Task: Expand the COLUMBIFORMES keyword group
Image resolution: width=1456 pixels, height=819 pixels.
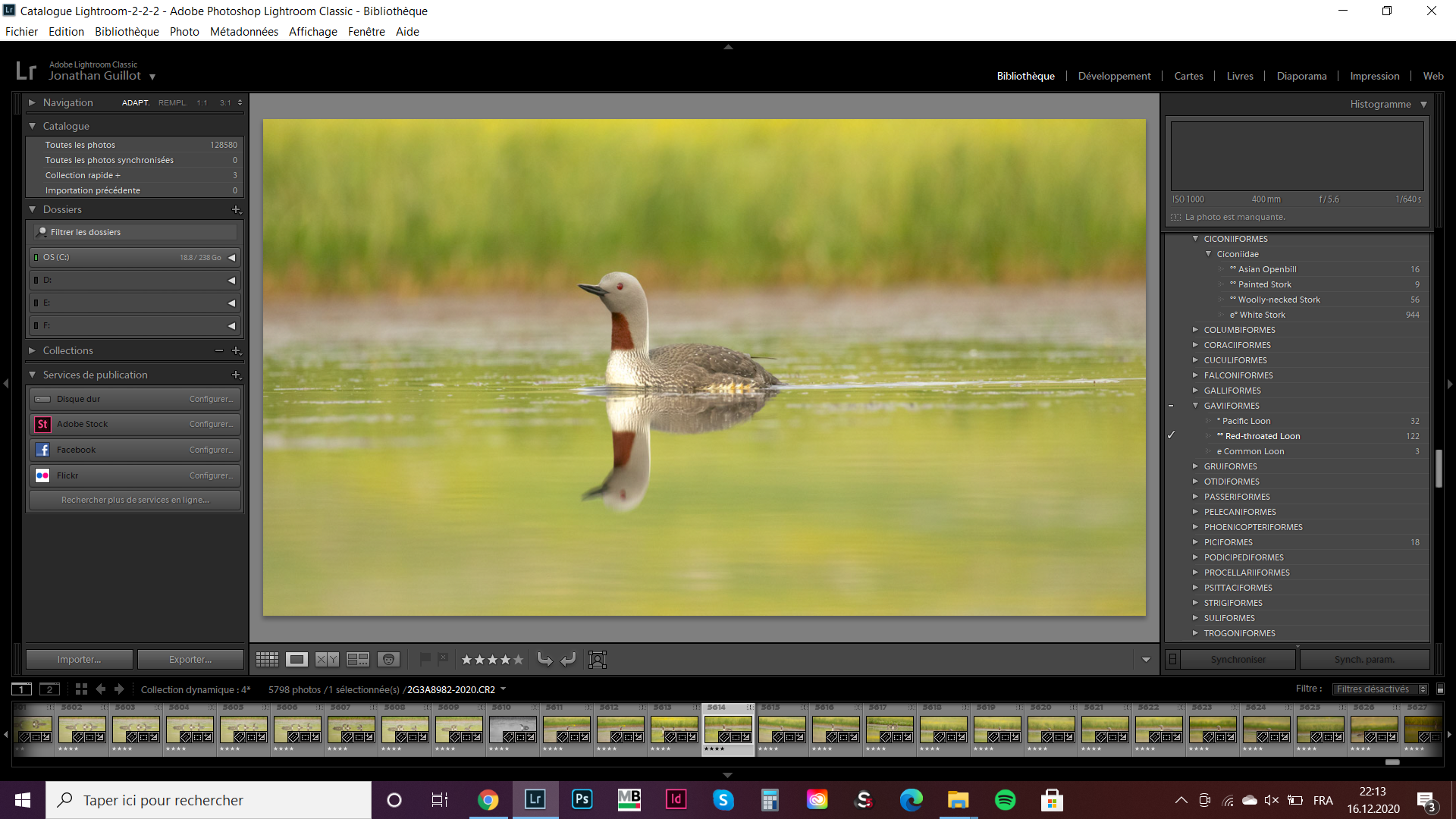Action: coord(1195,330)
